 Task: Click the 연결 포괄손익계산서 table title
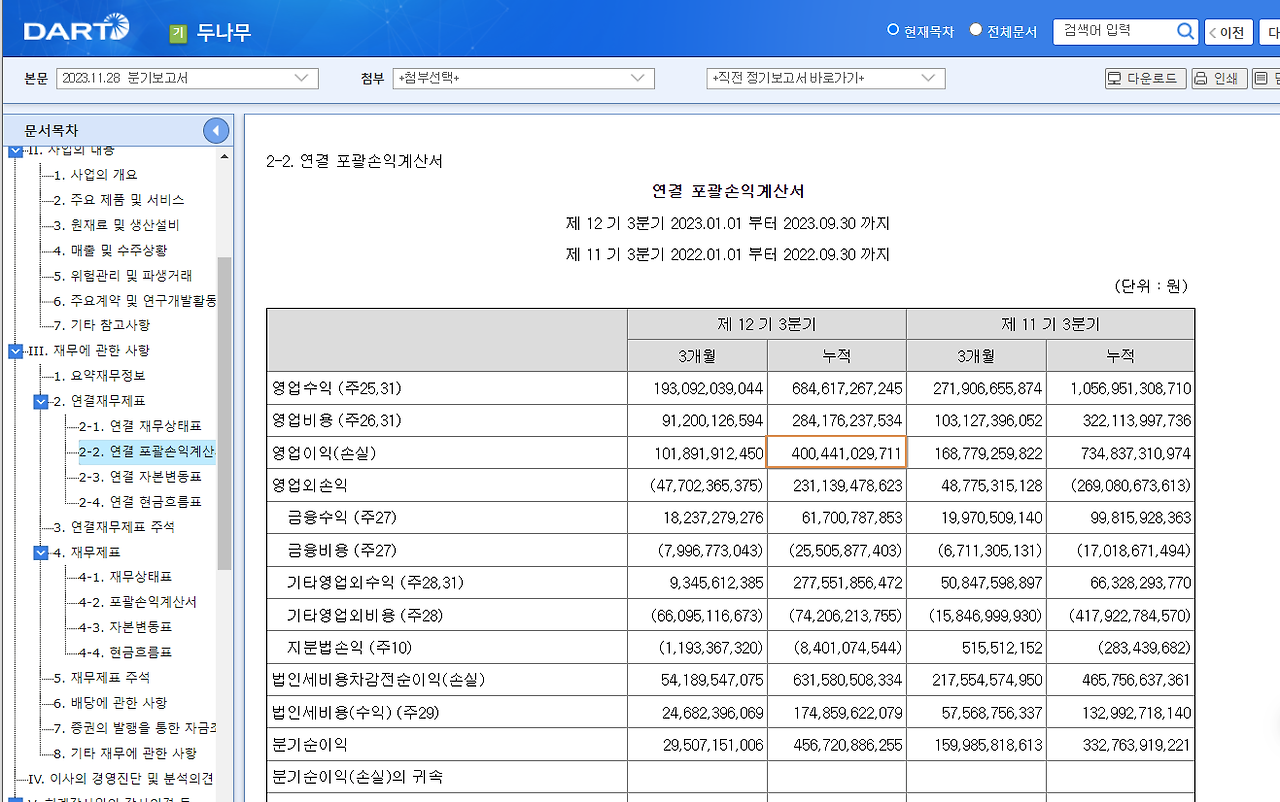pos(728,192)
